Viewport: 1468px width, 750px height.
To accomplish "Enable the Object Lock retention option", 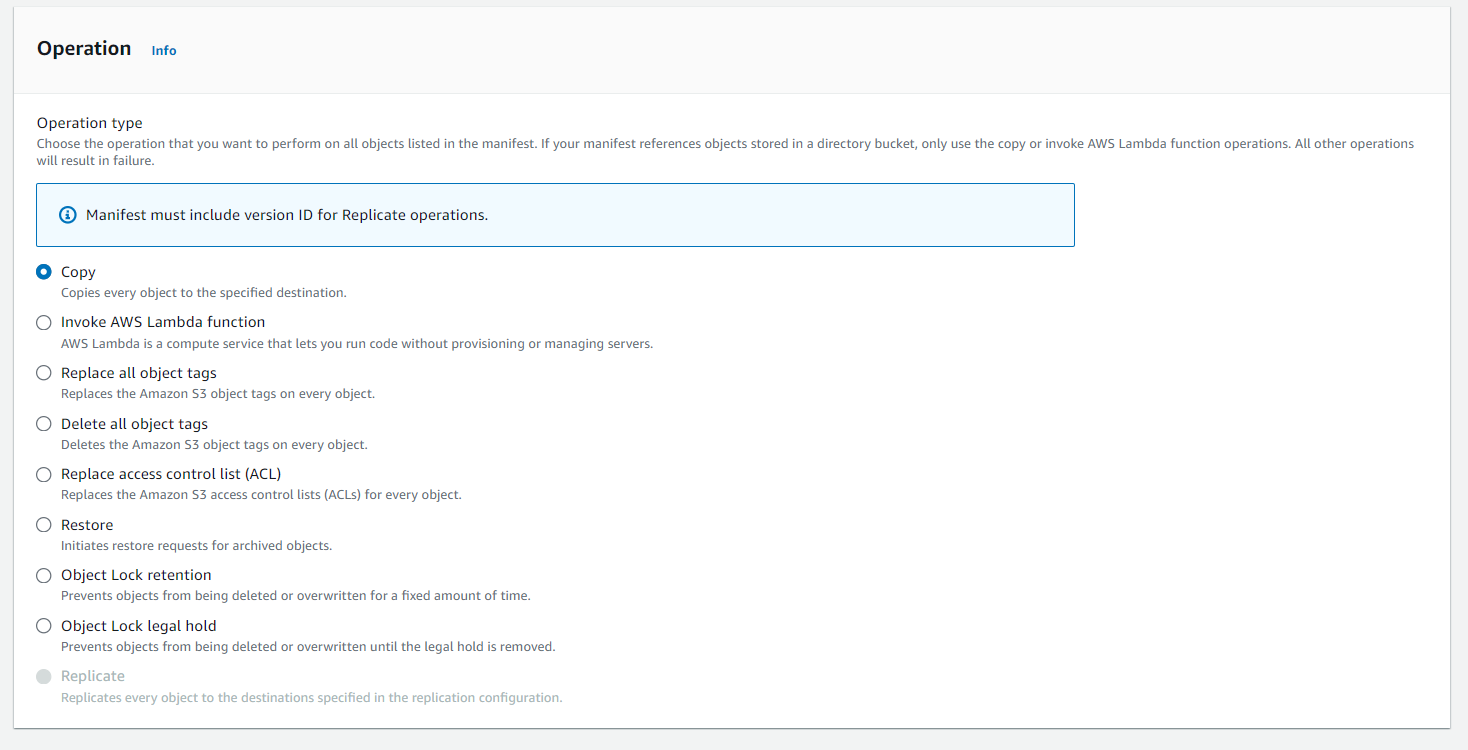I will (x=44, y=575).
